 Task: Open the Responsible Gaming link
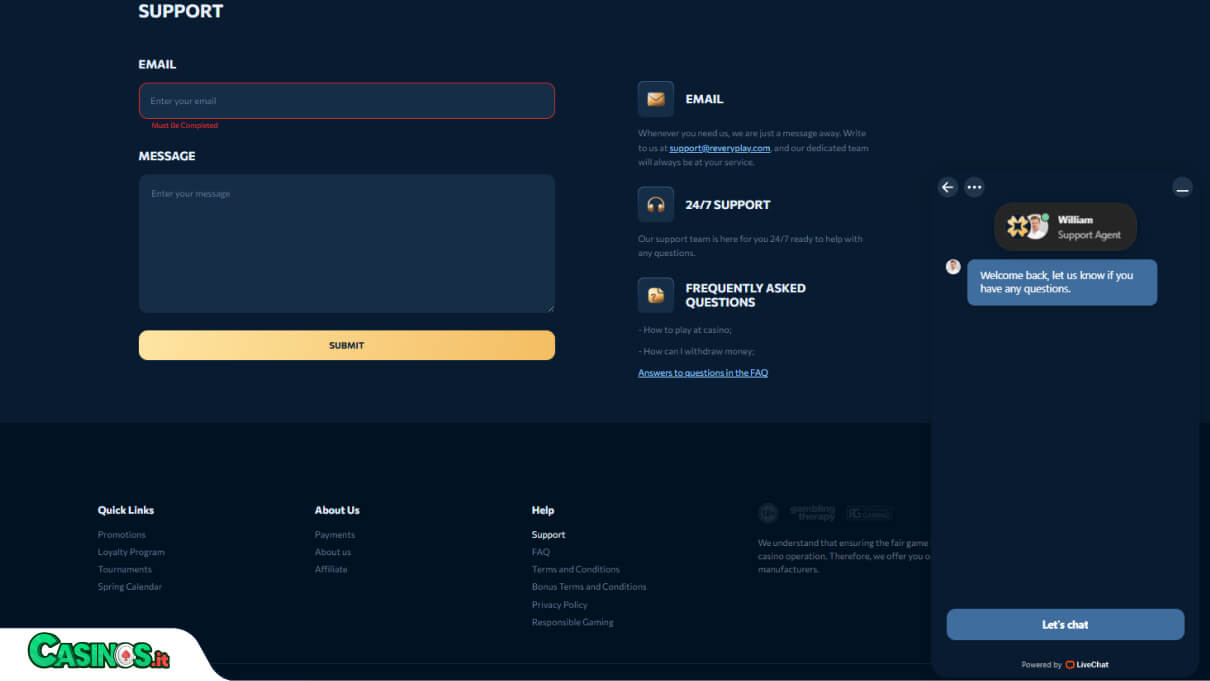[573, 622]
